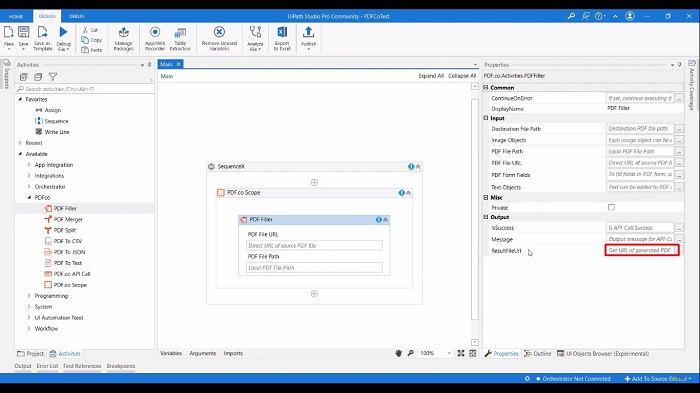The height and width of the screenshot is (393, 700).
Task: Open Breakpoints panel
Action: [121, 366]
